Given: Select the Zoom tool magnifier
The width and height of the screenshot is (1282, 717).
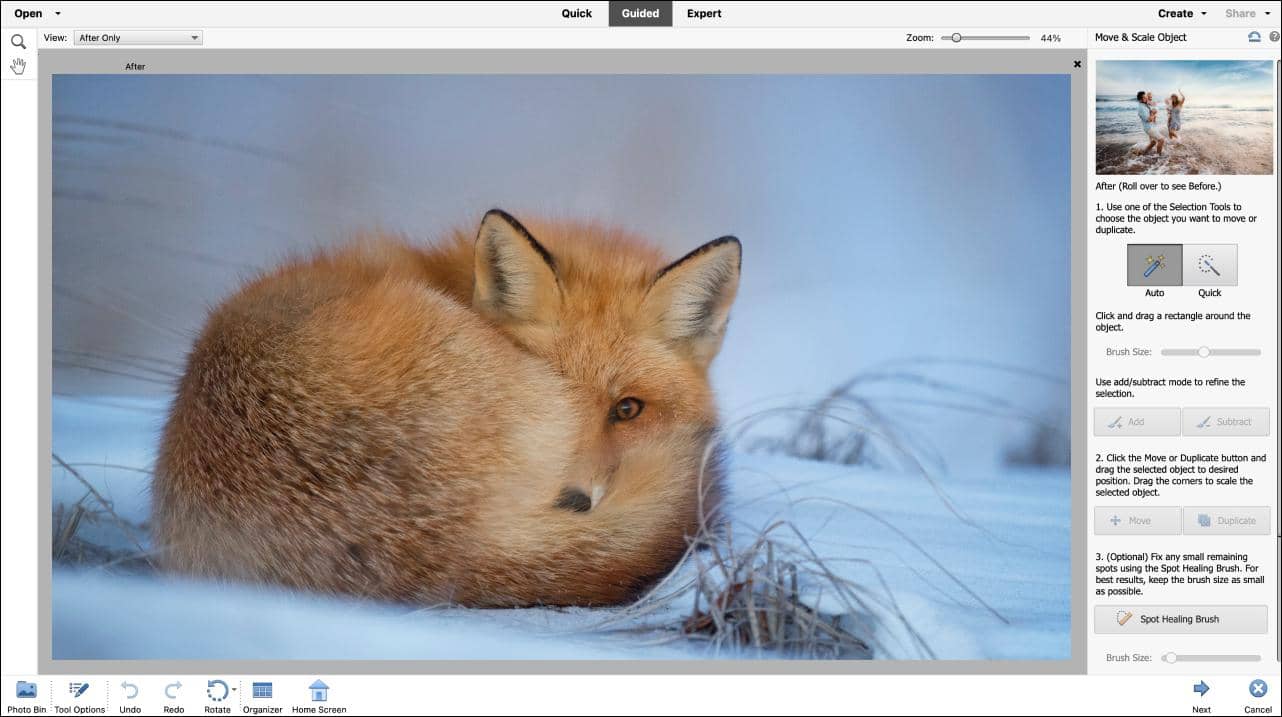Looking at the screenshot, I should [x=18, y=41].
